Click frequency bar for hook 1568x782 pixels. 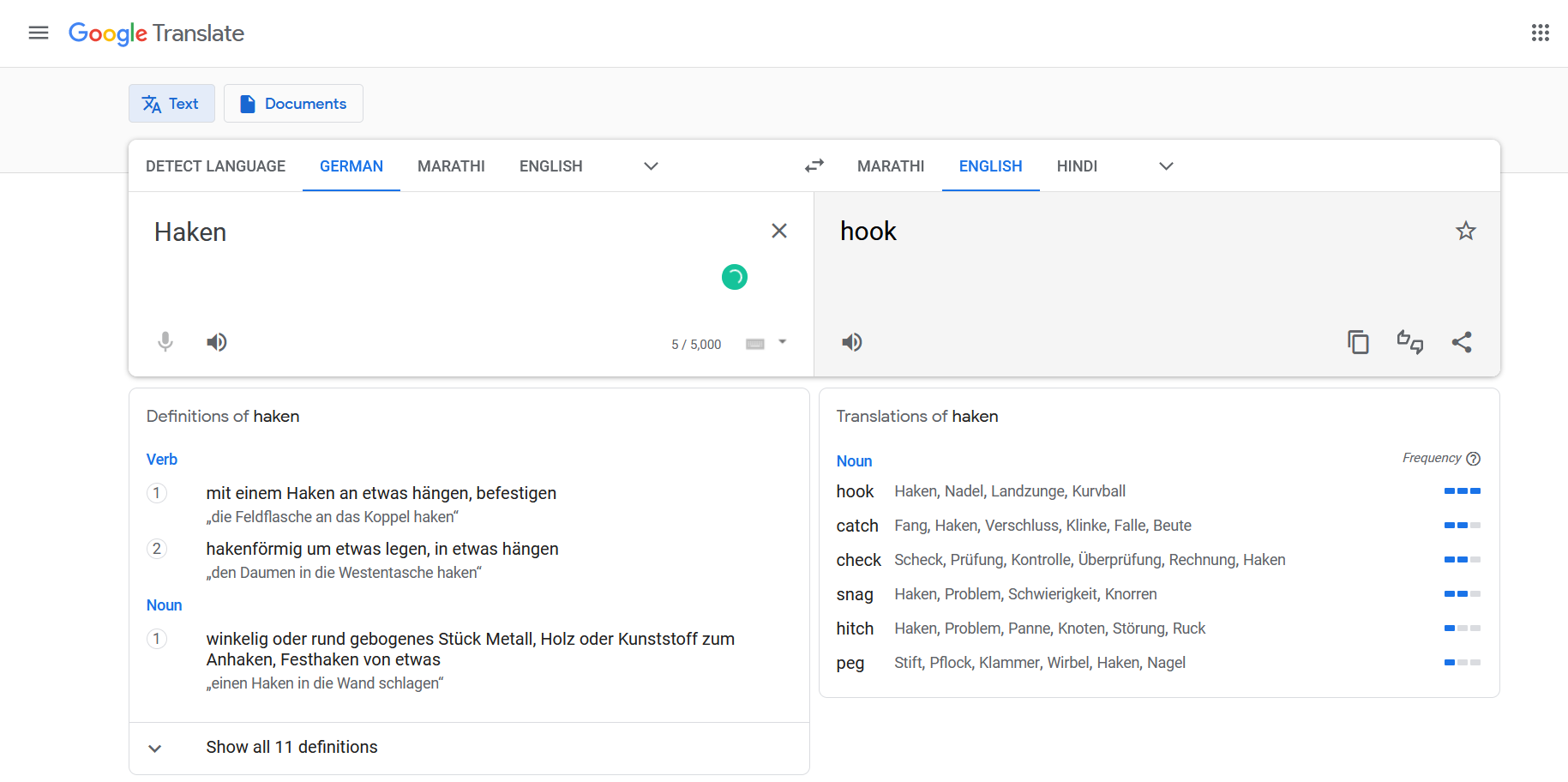click(1463, 491)
